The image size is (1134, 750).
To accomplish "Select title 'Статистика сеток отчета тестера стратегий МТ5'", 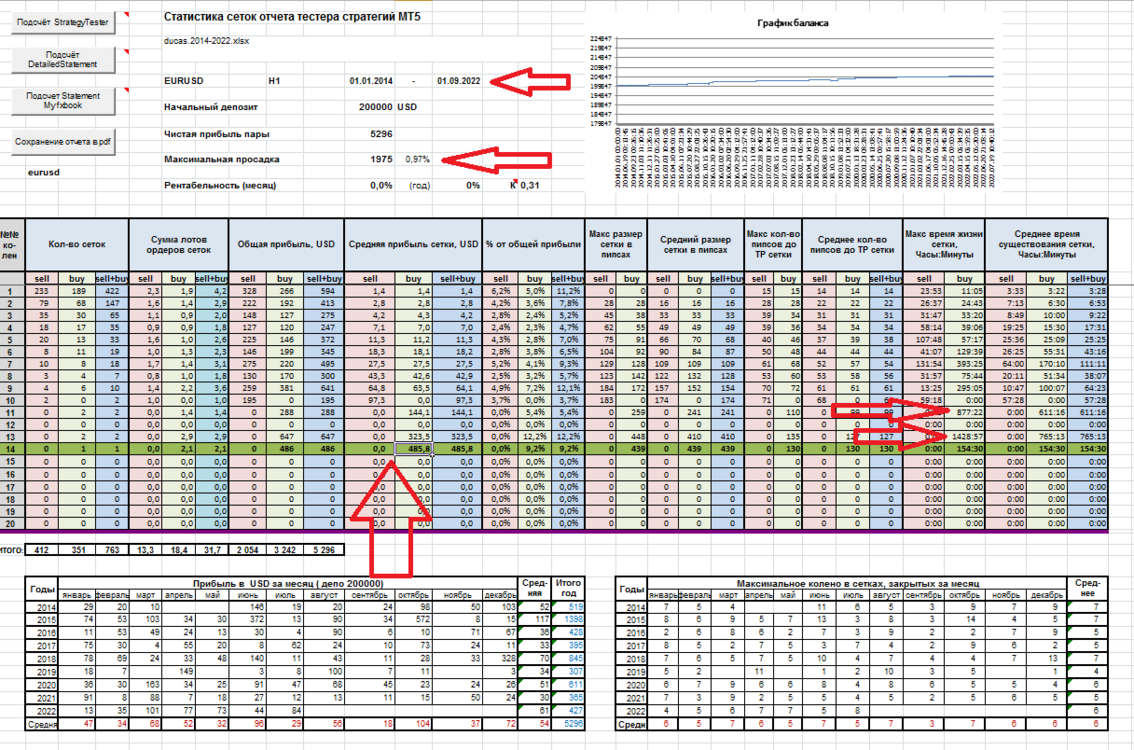I will tap(291, 17).
